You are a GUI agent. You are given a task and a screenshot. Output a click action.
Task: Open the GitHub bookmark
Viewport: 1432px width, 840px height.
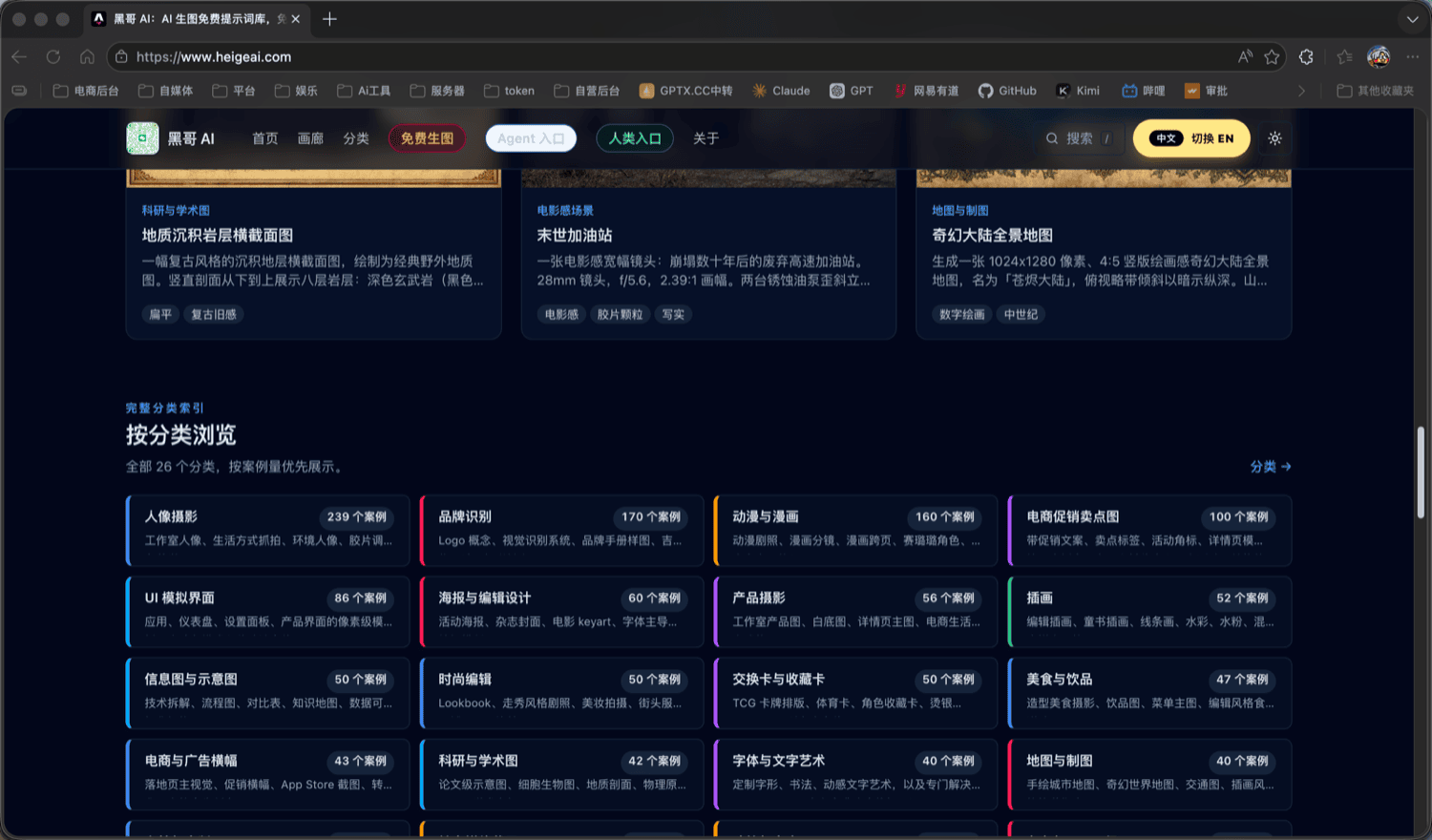(x=1007, y=91)
